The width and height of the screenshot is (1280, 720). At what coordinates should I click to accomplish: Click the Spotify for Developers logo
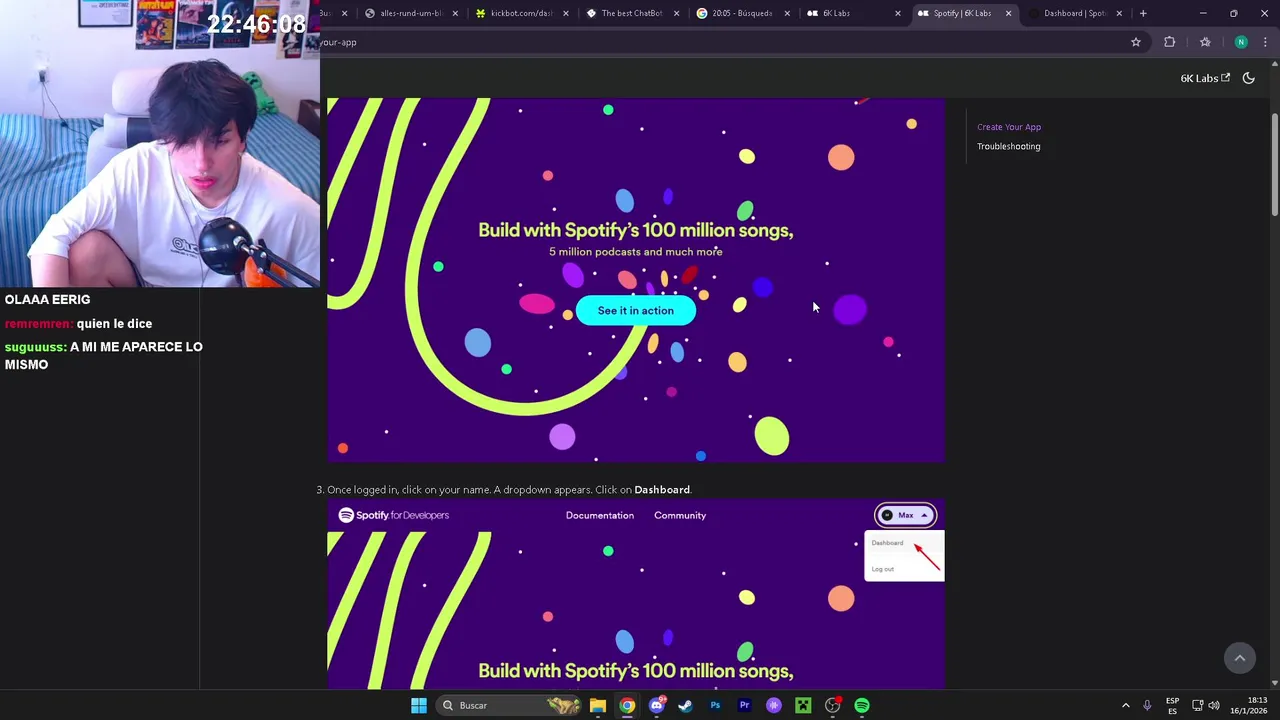[x=394, y=515]
